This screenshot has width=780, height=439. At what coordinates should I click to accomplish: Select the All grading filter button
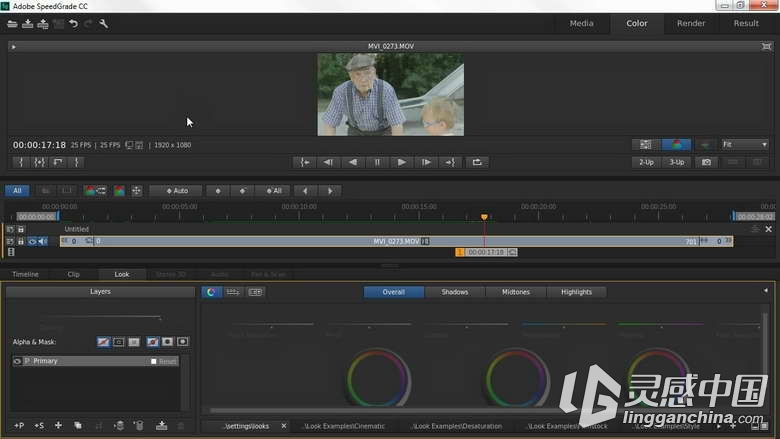coord(17,191)
